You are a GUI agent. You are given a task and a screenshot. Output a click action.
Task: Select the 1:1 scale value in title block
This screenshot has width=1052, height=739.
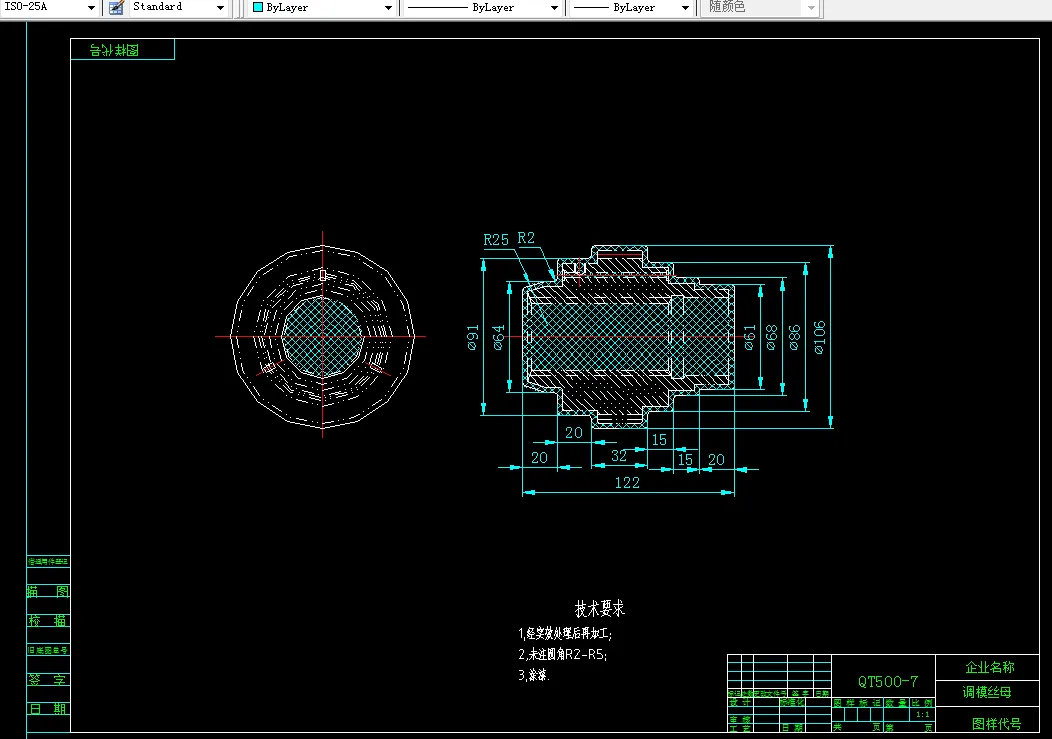(923, 715)
